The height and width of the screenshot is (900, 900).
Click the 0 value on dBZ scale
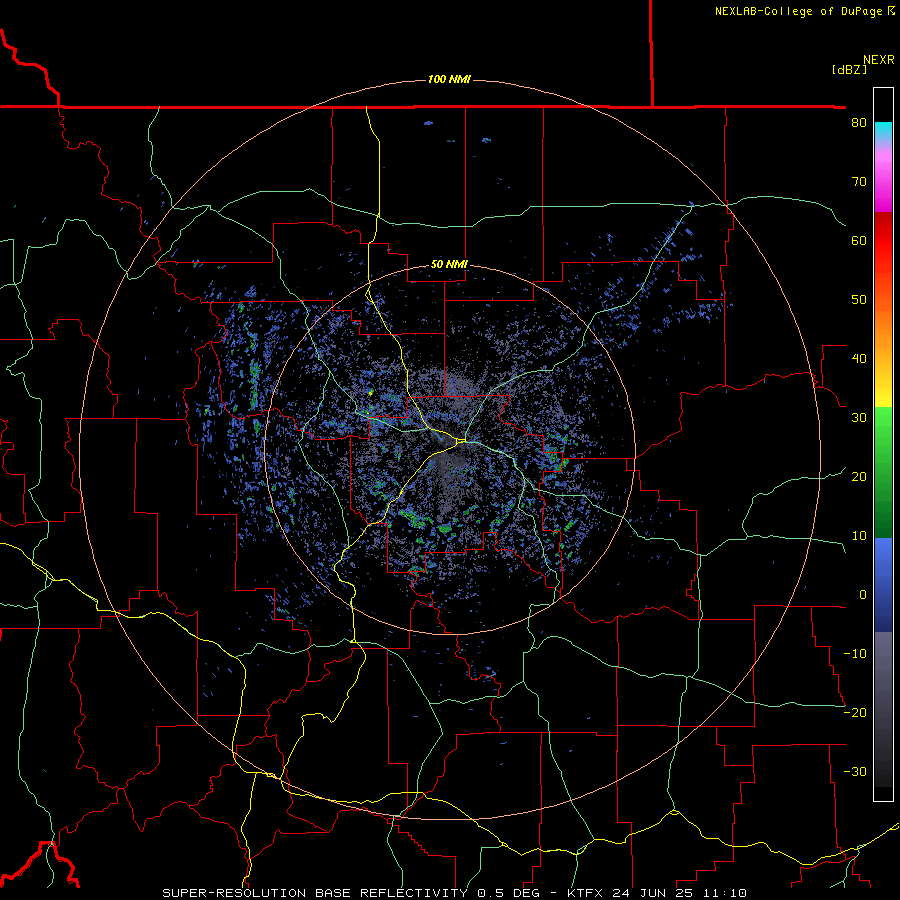click(863, 595)
